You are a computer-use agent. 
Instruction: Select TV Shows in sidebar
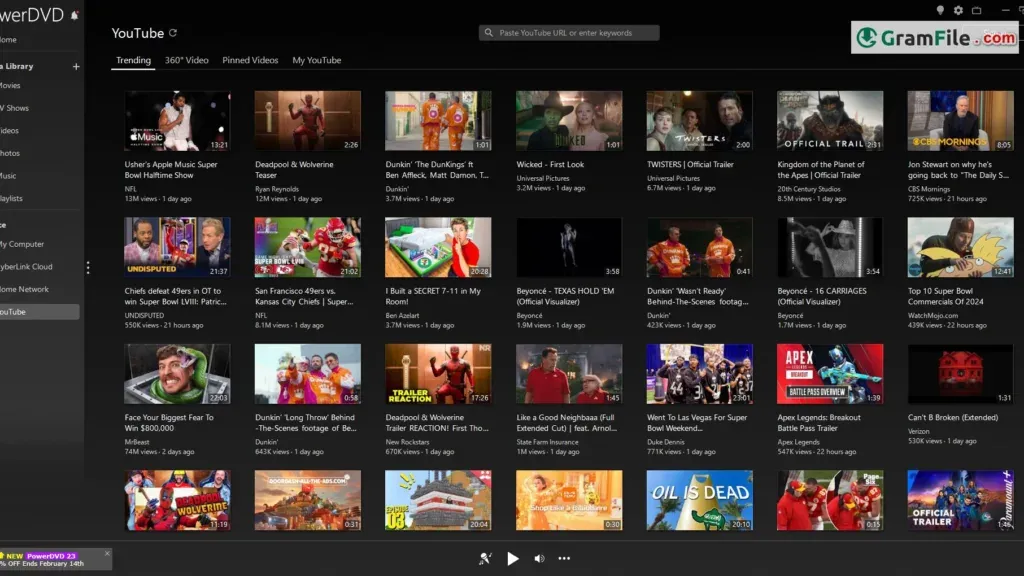14,108
